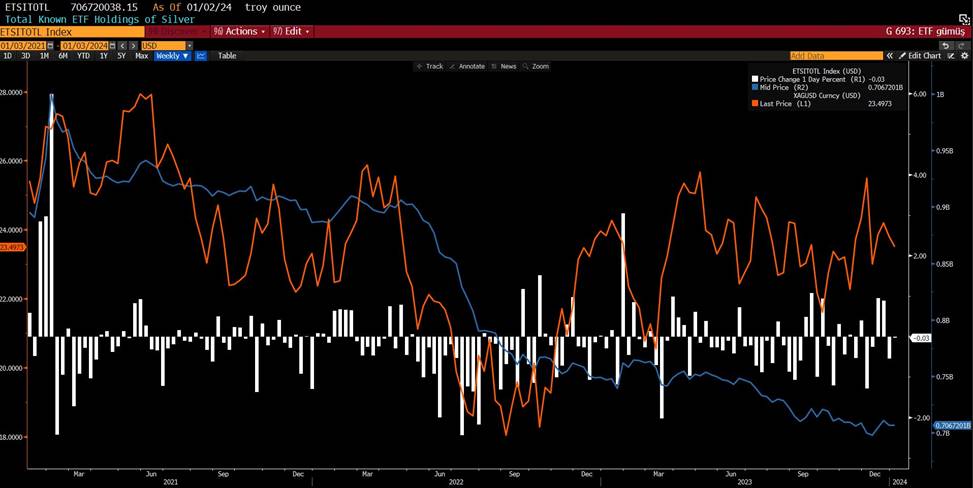Open the end date calendar picker
Screen dimensions: 973x488
[x=113, y=46]
